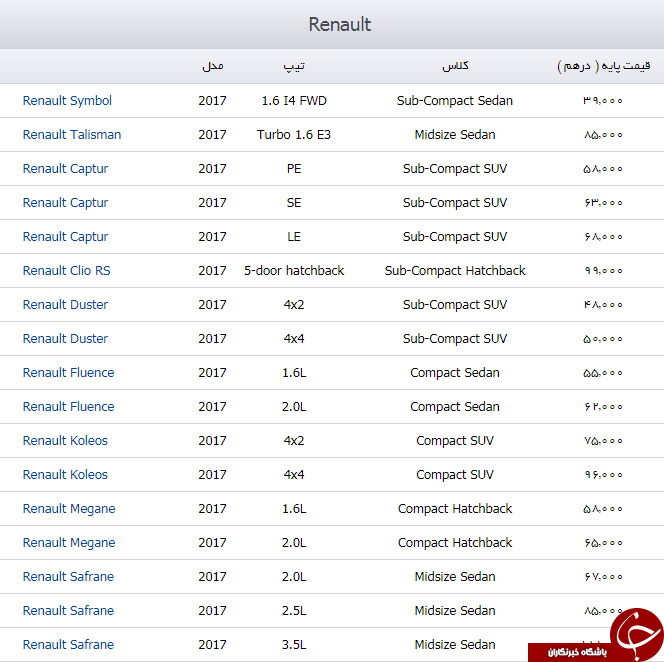The image size is (664, 662).
Task: Select the 'LE' type cell
Action: tap(294, 236)
